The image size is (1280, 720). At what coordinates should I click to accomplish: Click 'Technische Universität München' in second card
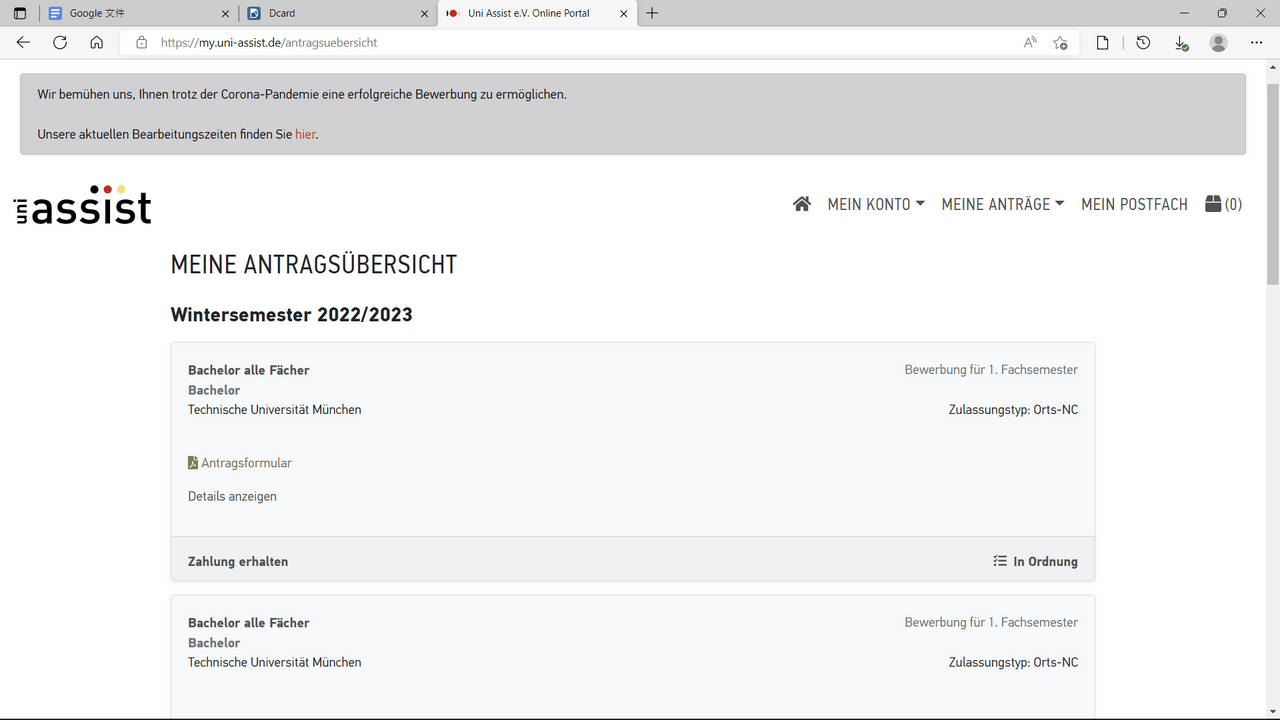coord(275,662)
